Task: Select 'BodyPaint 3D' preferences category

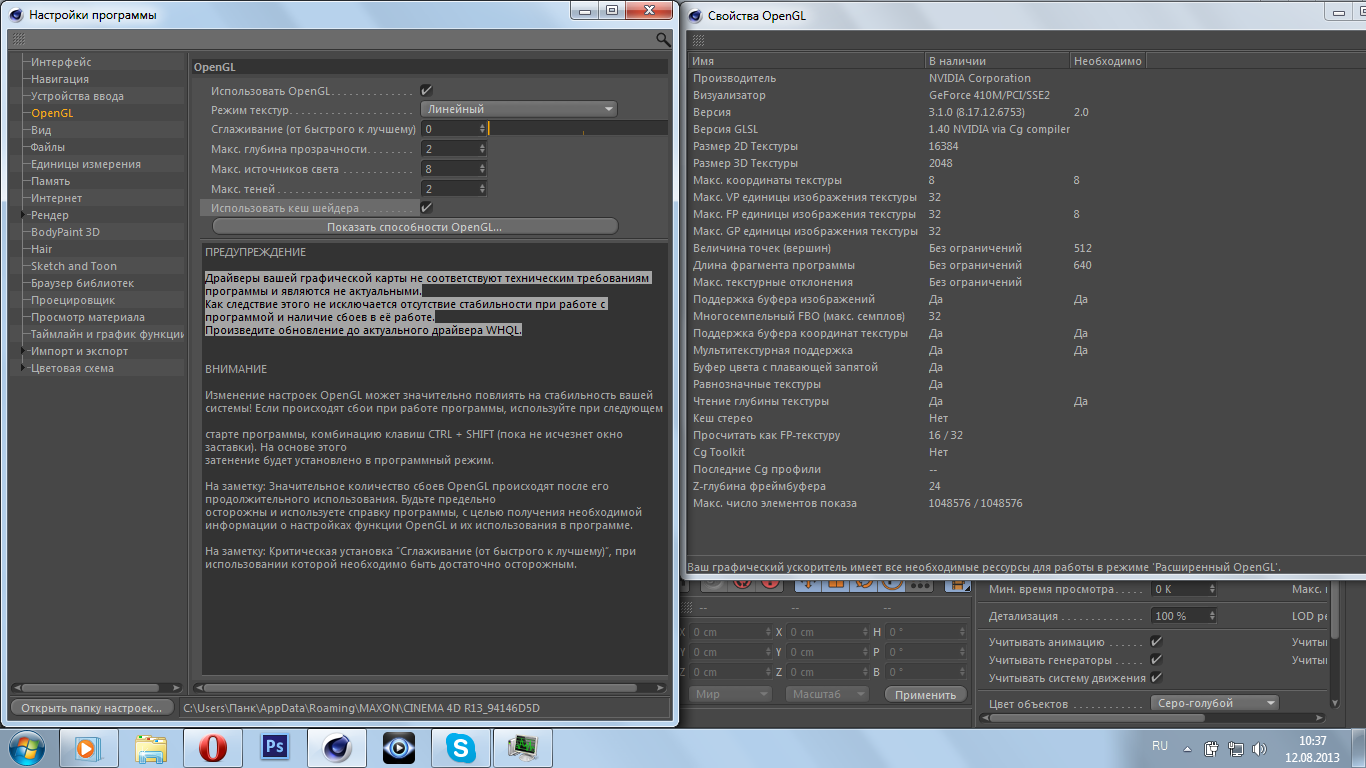Action: click(65, 232)
